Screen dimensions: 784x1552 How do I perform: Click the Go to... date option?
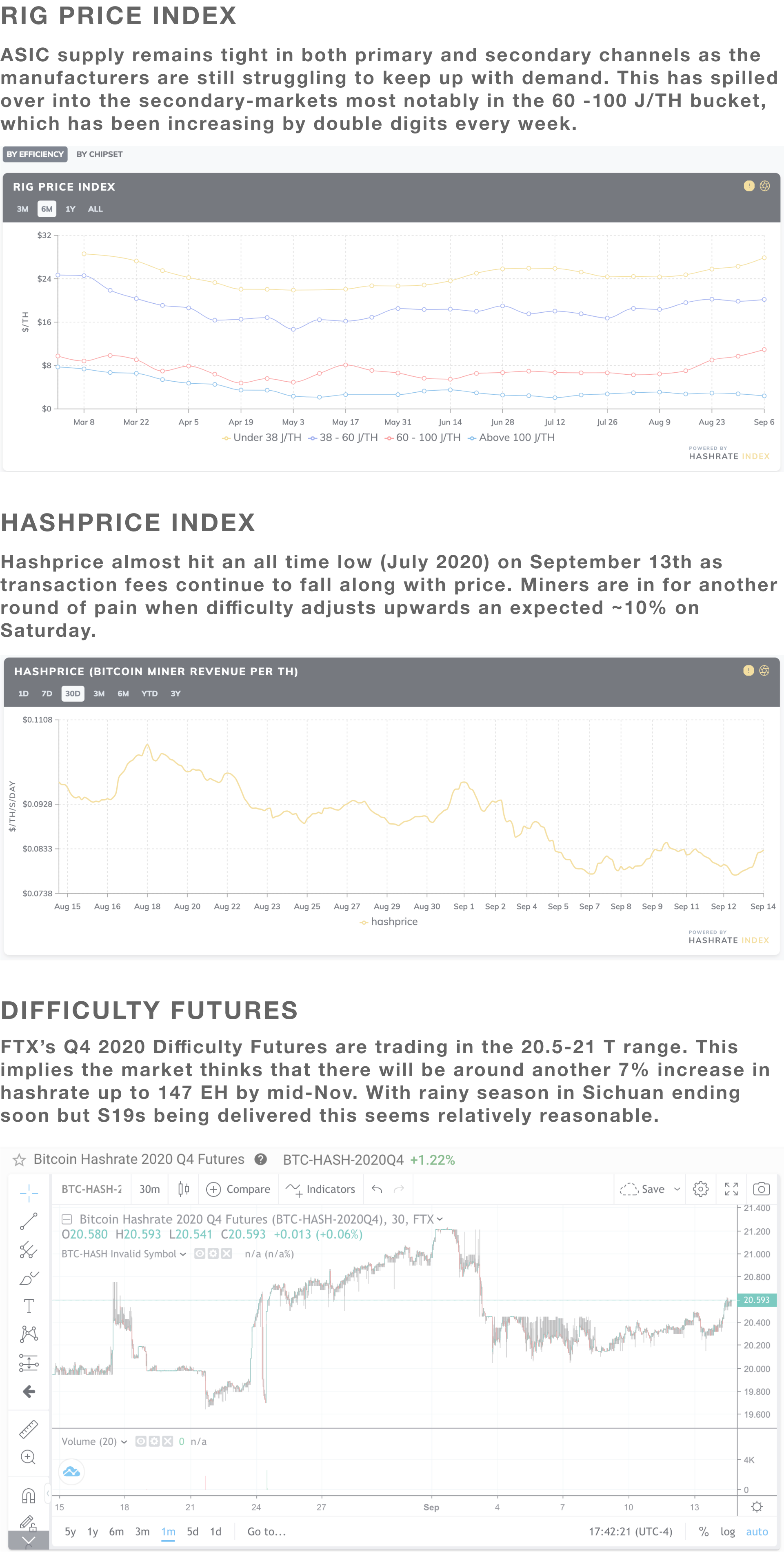pos(266,1532)
